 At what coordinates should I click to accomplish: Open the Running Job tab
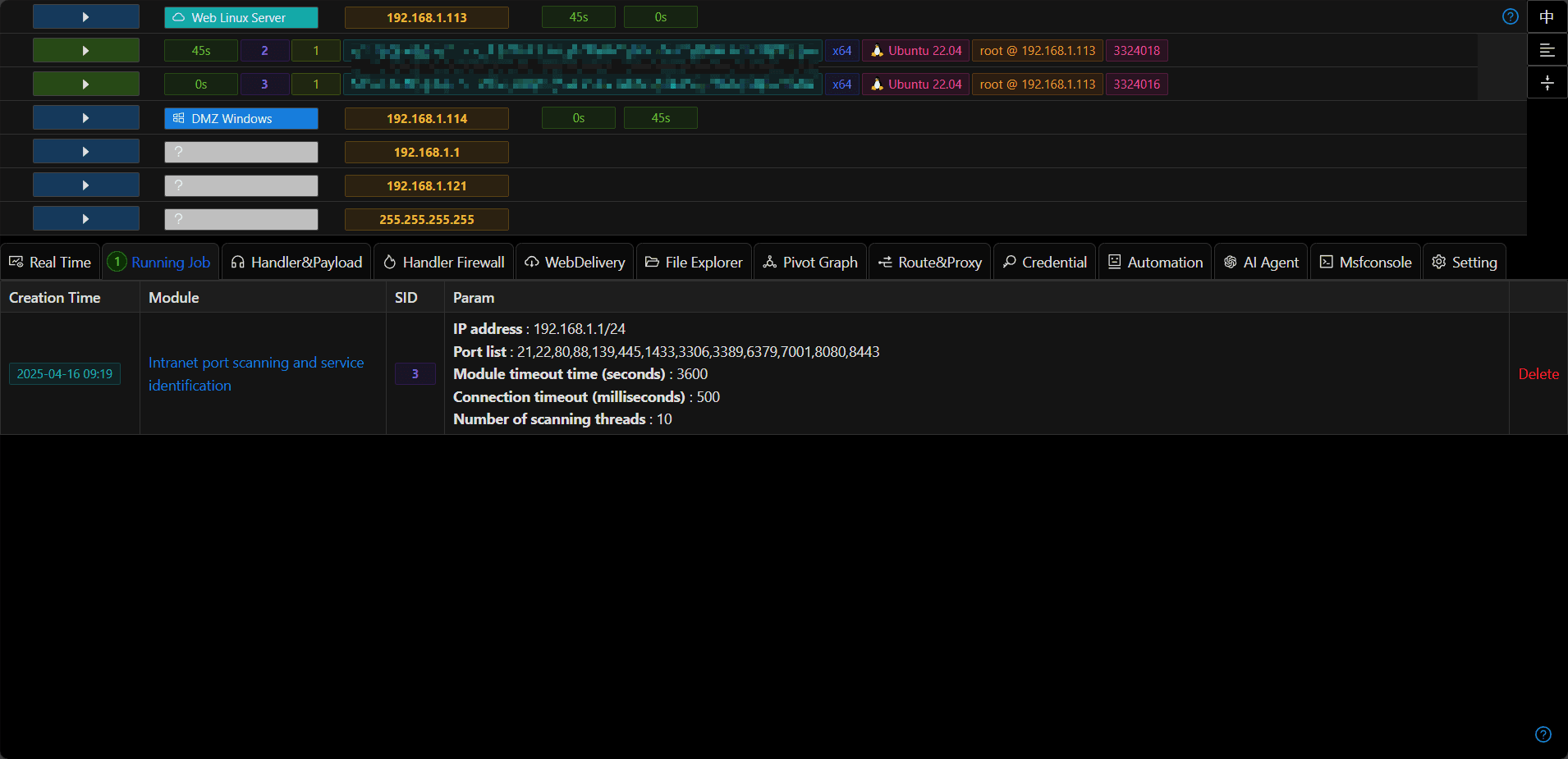pos(160,262)
